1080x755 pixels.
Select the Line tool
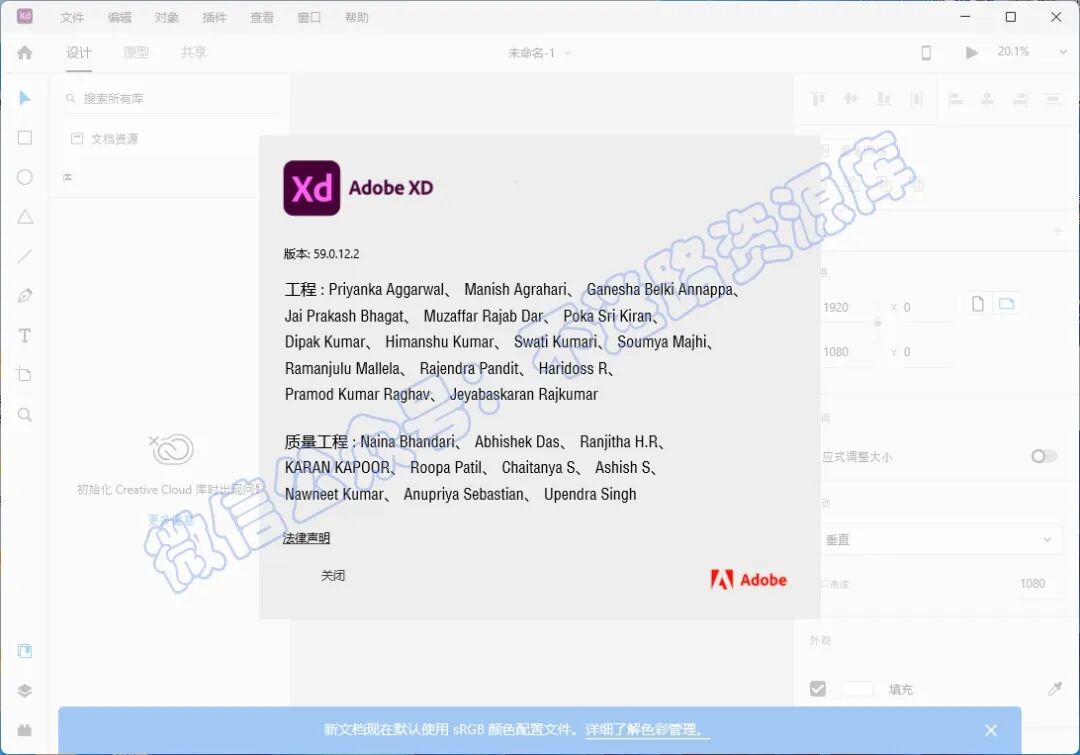click(x=25, y=256)
